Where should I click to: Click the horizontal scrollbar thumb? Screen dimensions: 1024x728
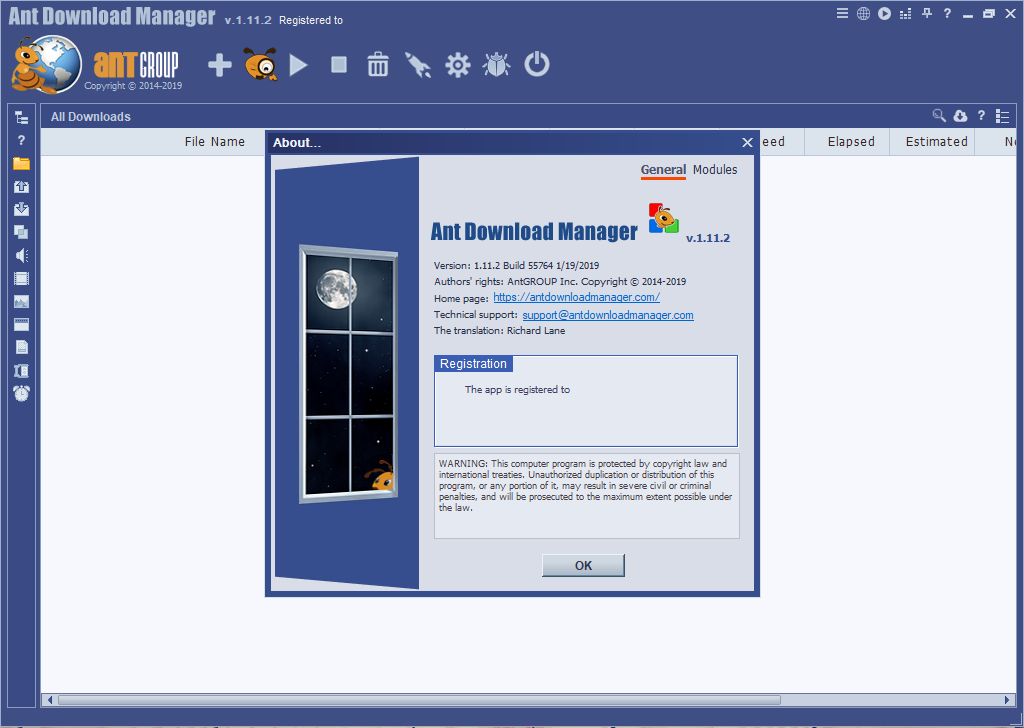point(419,700)
